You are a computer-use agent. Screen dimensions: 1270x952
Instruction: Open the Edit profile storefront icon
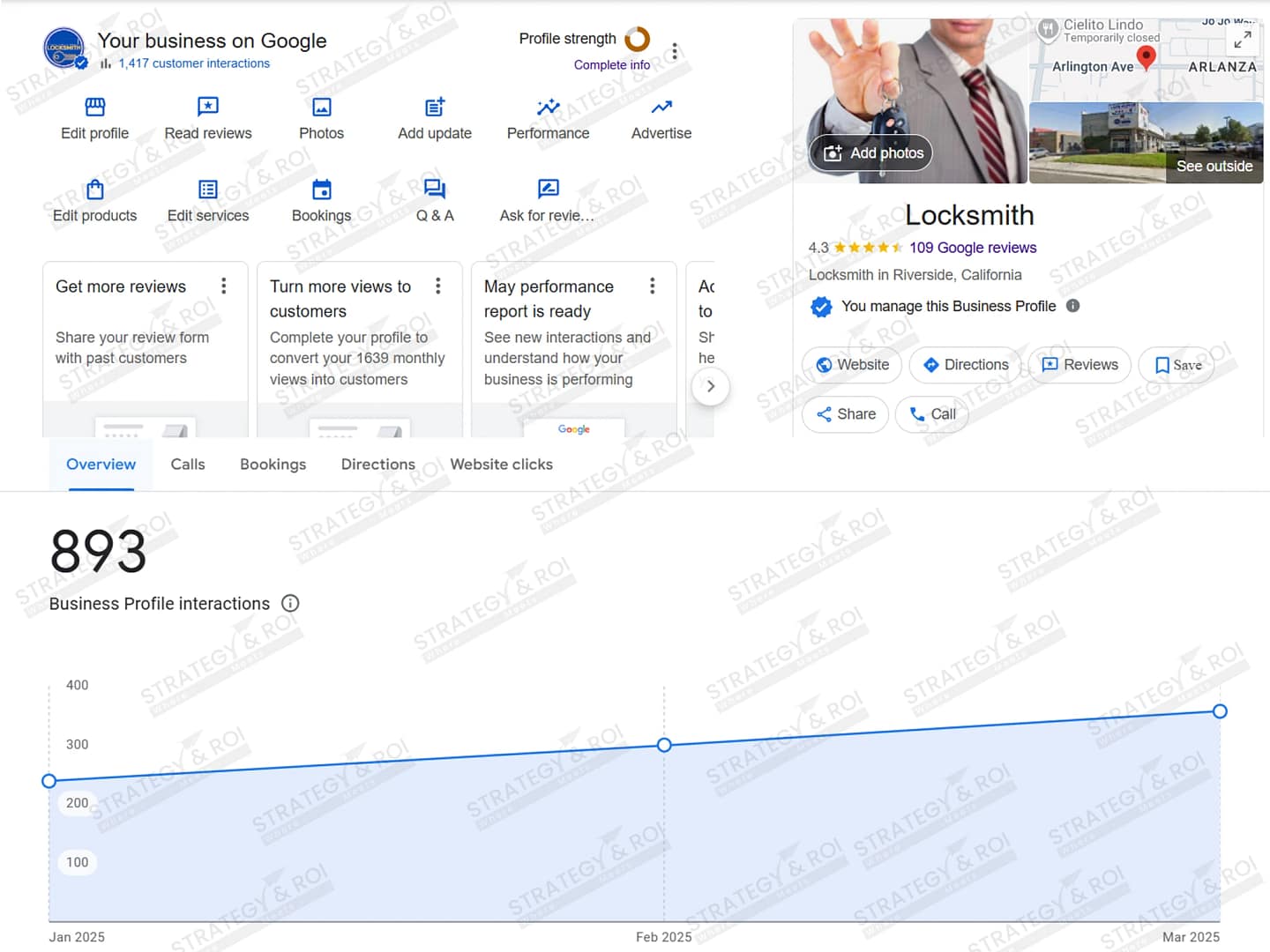pyautogui.click(x=94, y=108)
